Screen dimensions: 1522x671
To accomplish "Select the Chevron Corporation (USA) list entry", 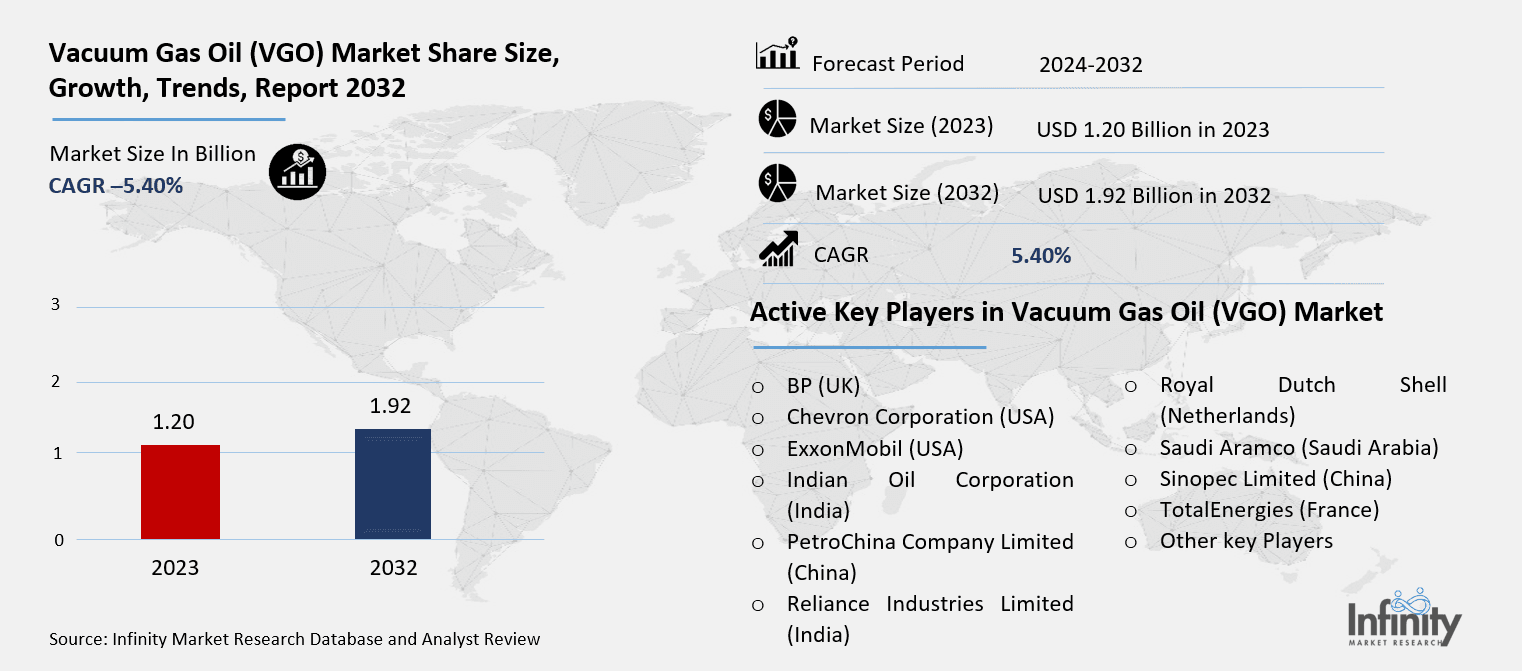I will [x=919, y=417].
